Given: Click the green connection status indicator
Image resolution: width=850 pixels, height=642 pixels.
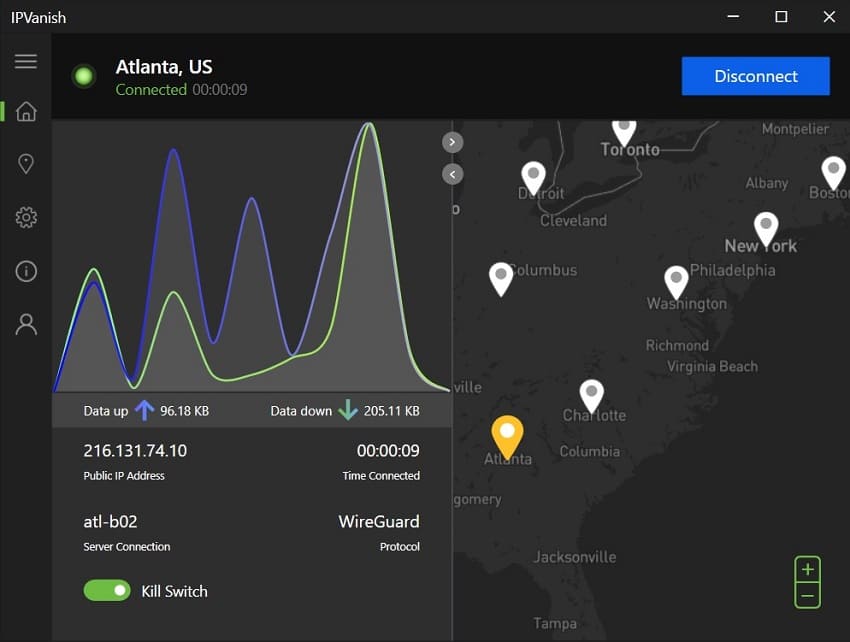Looking at the screenshot, I should 84,76.
